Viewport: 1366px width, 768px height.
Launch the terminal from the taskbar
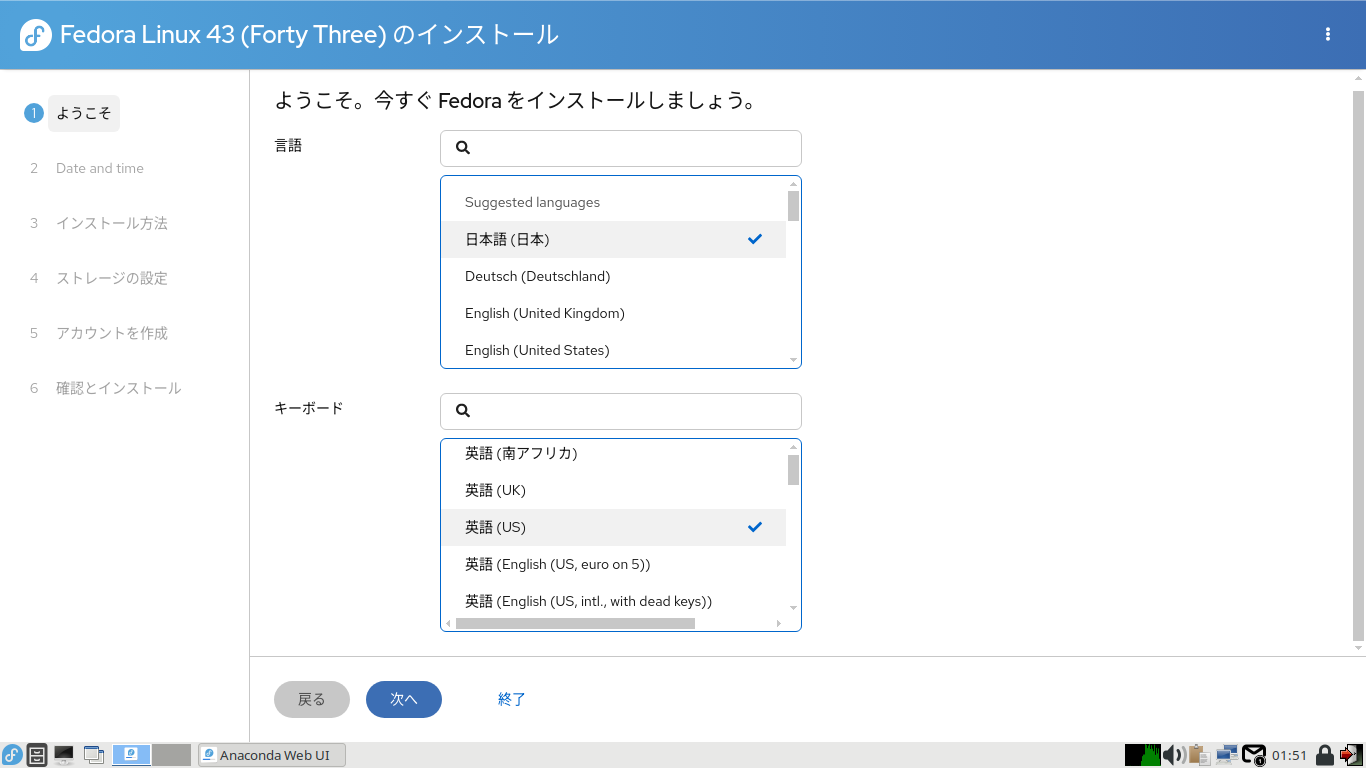pos(64,755)
